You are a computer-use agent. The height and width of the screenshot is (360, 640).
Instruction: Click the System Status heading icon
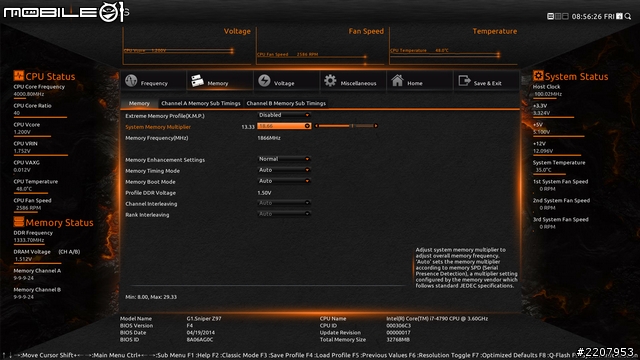(538, 76)
